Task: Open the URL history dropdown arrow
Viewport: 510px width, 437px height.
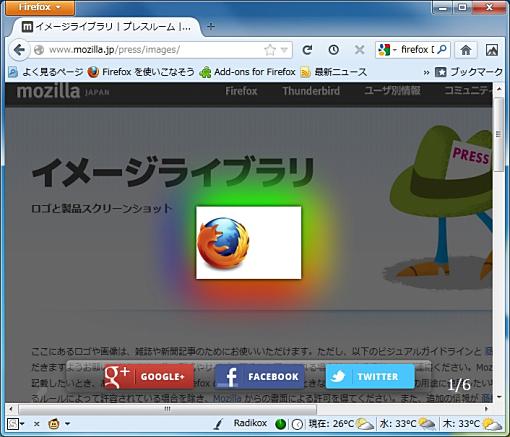Action: tap(284, 50)
